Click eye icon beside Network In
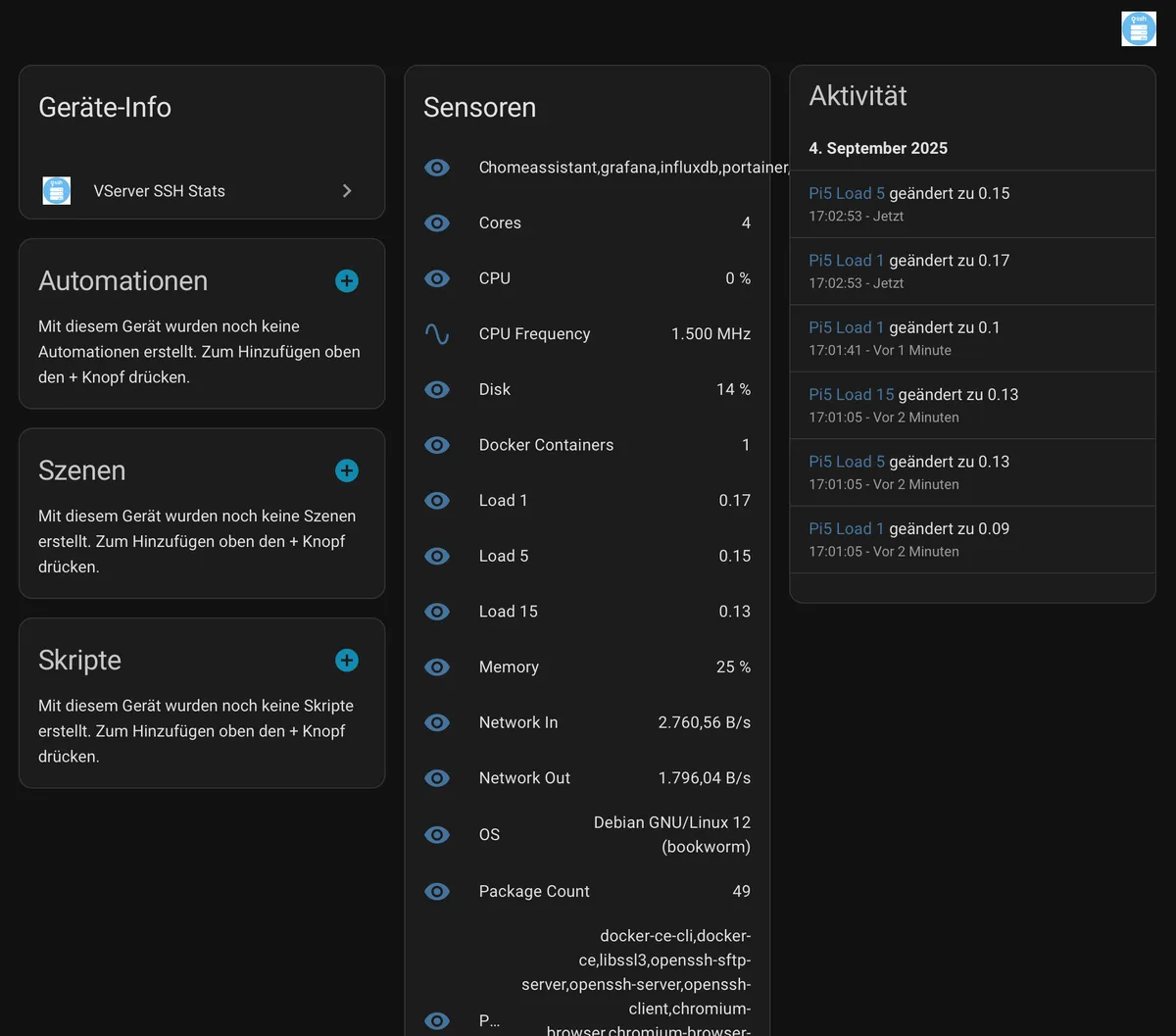Image resolution: width=1176 pixels, height=1036 pixels. pyautogui.click(x=437, y=722)
